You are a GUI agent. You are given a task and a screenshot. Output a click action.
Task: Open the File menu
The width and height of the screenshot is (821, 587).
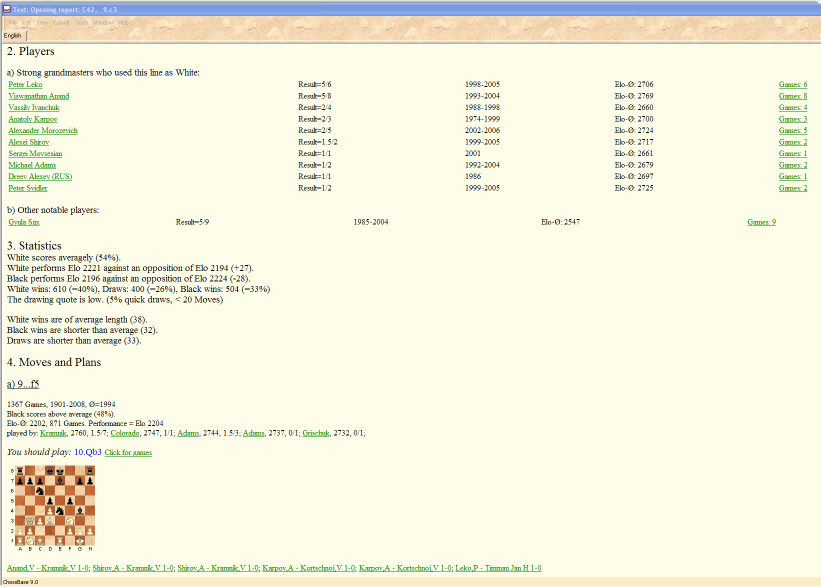coord(13,23)
